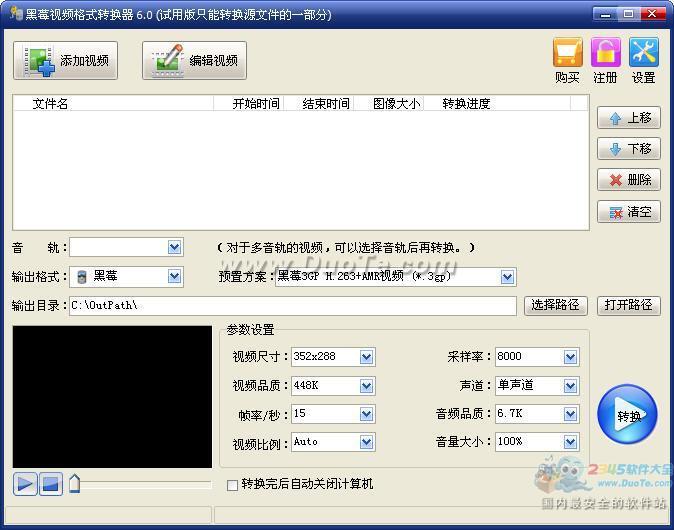Viewport: 674px width, 530px height.
Task: Open the 注册 padlock registration icon
Action: 605,52
